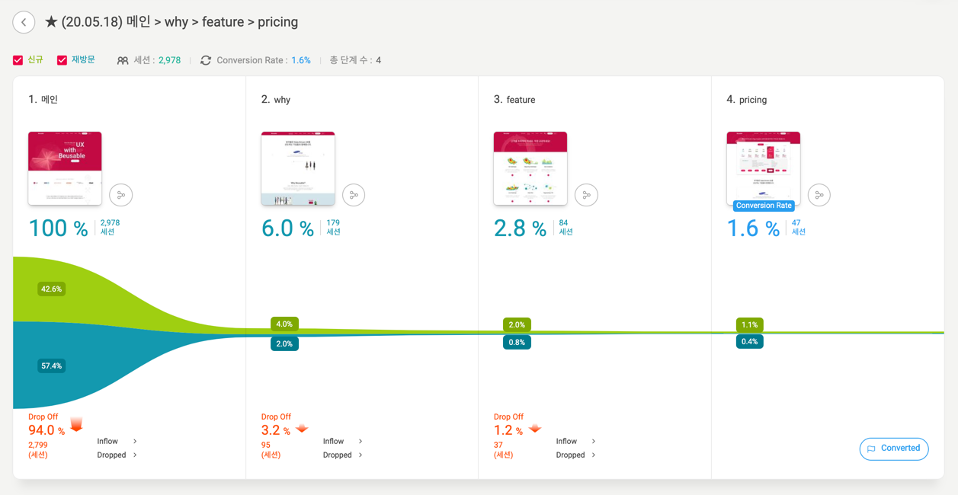This screenshot has width=958, height=495.
Task: Expand Dropped under the 메인 step
Action: [x=117, y=455]
